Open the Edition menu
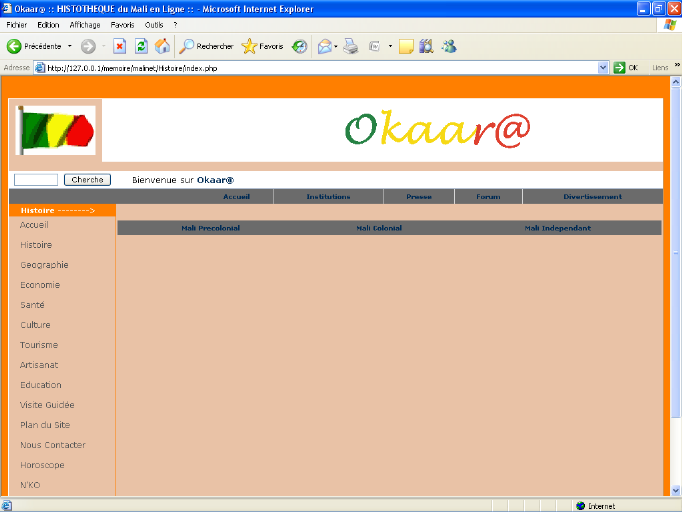The width and height of the screenshot is (682, 512). pyautogui.click(x=48, y=25)
